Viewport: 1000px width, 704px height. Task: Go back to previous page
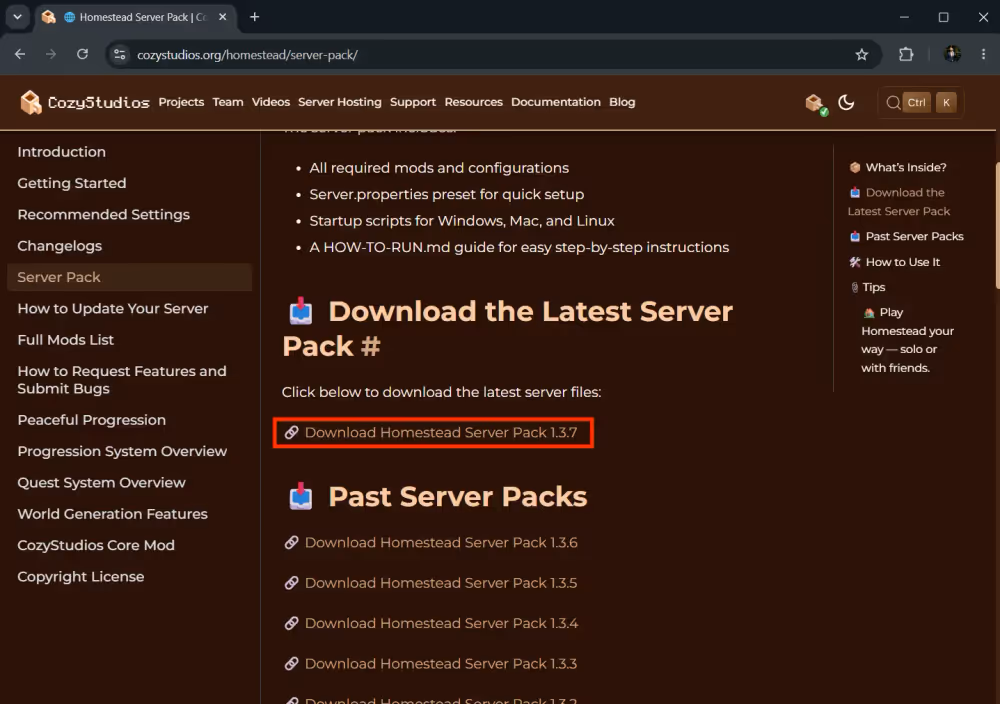tap(20, 54)
